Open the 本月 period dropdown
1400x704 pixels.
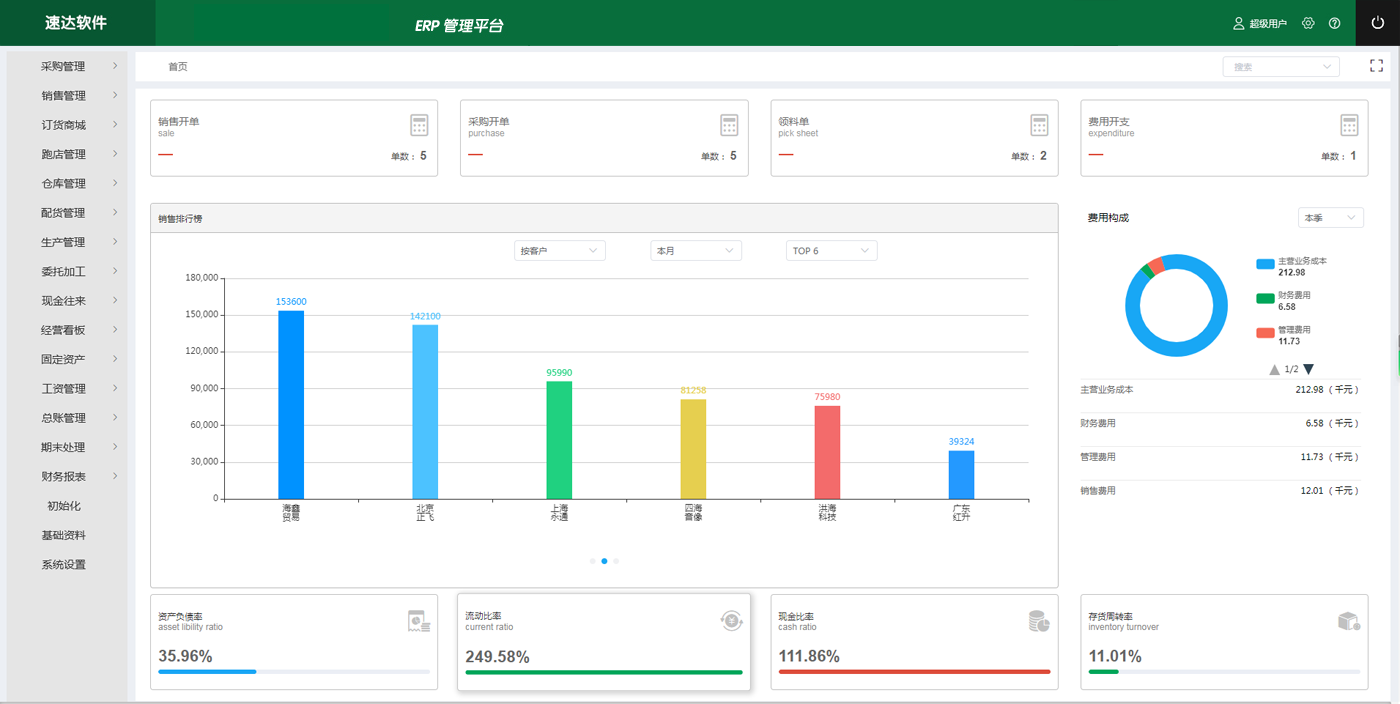pos(696,251)
